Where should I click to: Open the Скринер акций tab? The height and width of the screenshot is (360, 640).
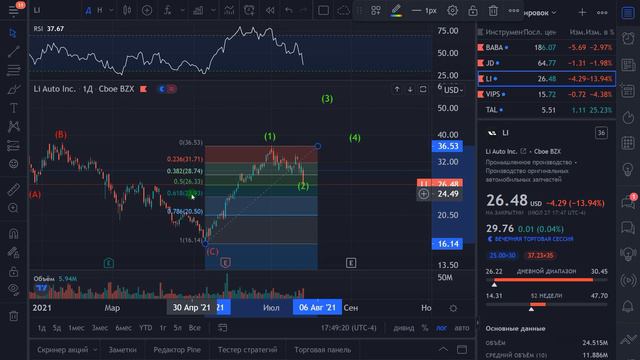[62, 350]
